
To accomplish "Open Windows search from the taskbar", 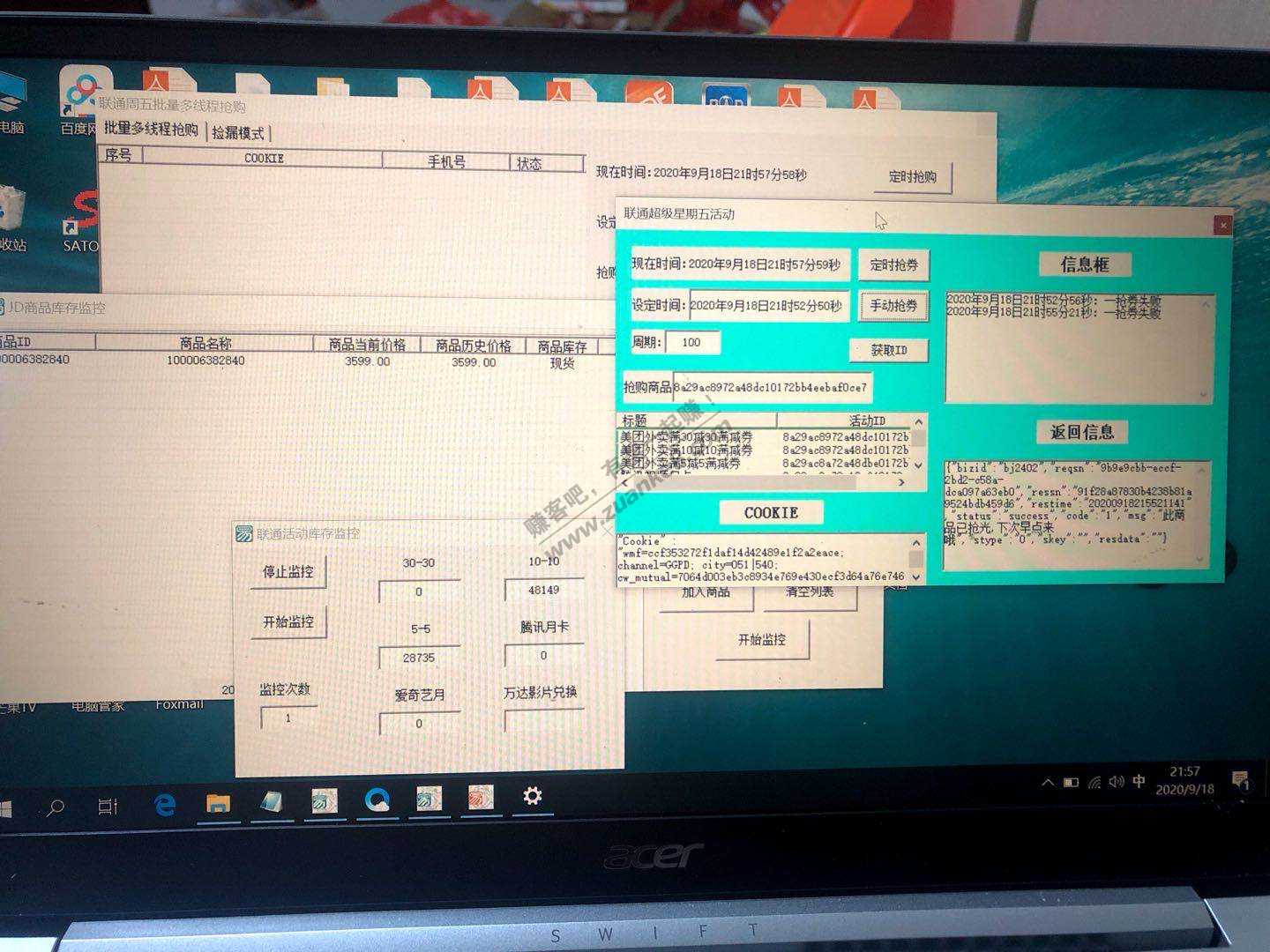I will point(55,807).
